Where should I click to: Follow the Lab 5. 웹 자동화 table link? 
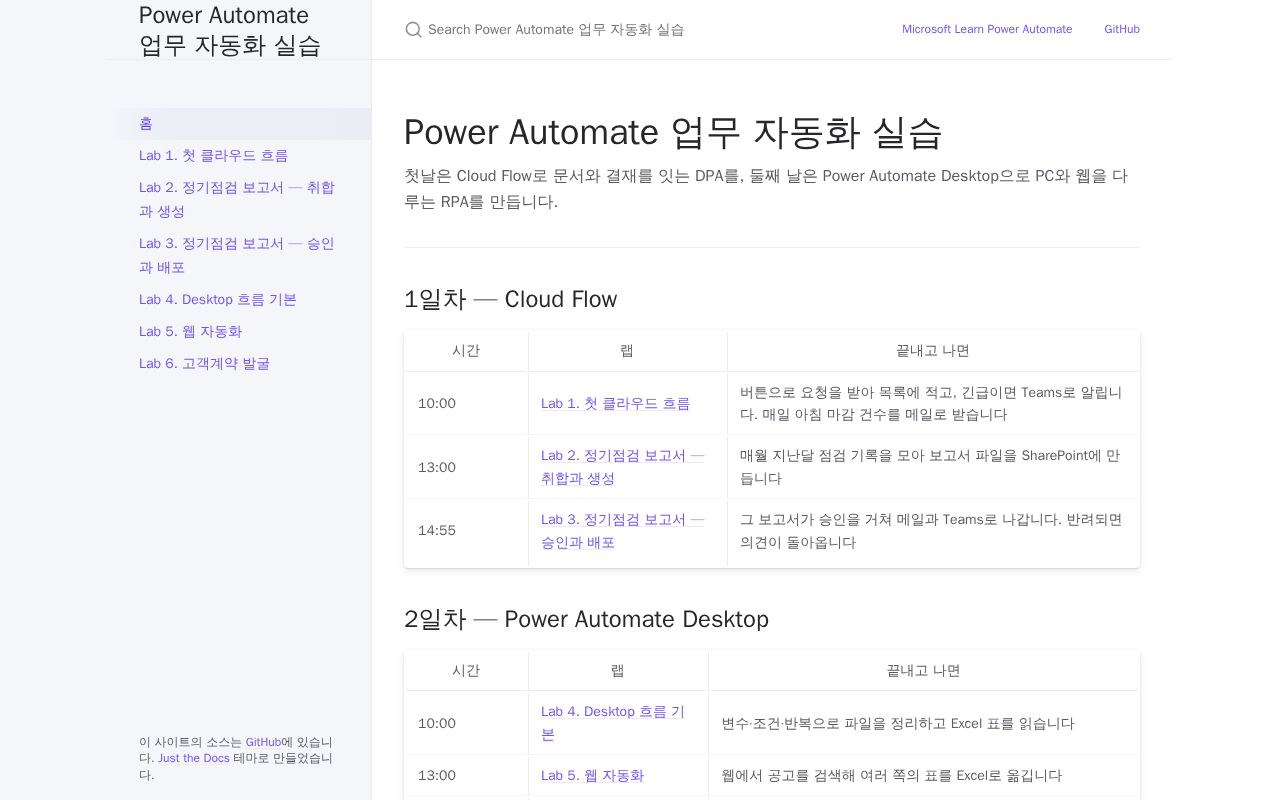tap(592, 776)
